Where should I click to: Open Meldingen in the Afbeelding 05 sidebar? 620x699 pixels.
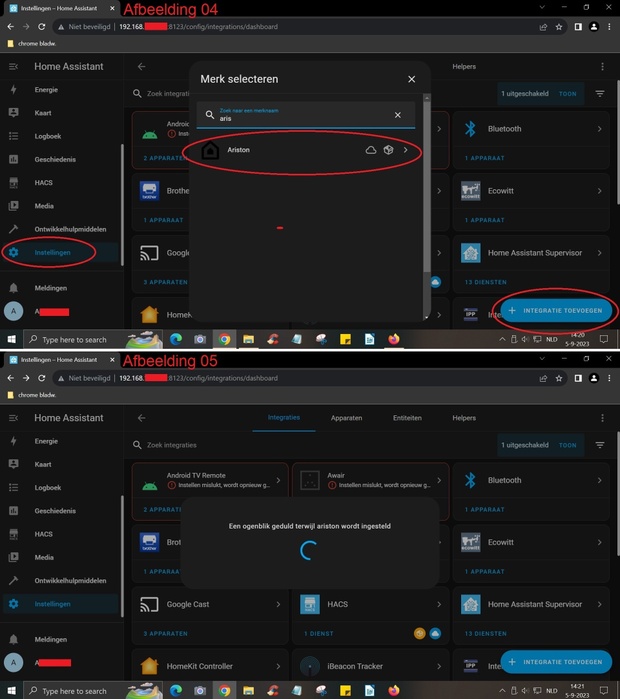point(51,639)
